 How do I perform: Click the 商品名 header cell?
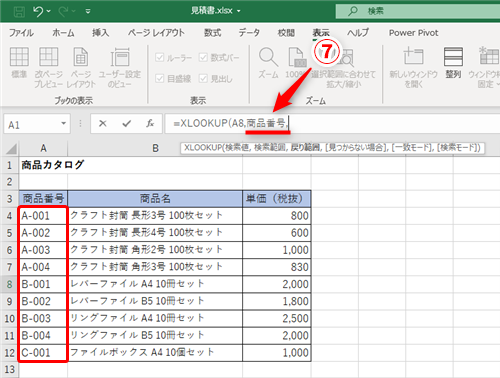pyautogui.click(x=155, y=199)
